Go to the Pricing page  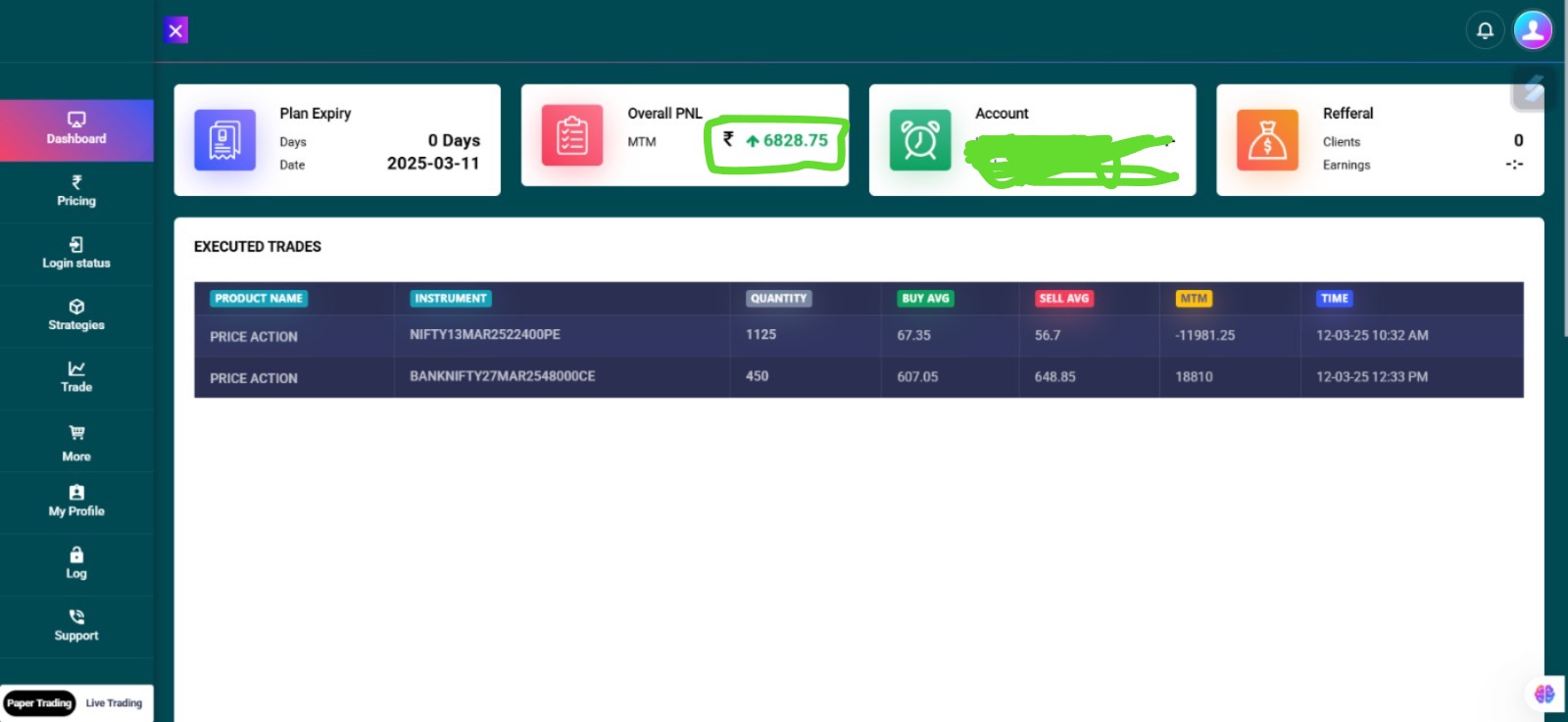(76, 192)
